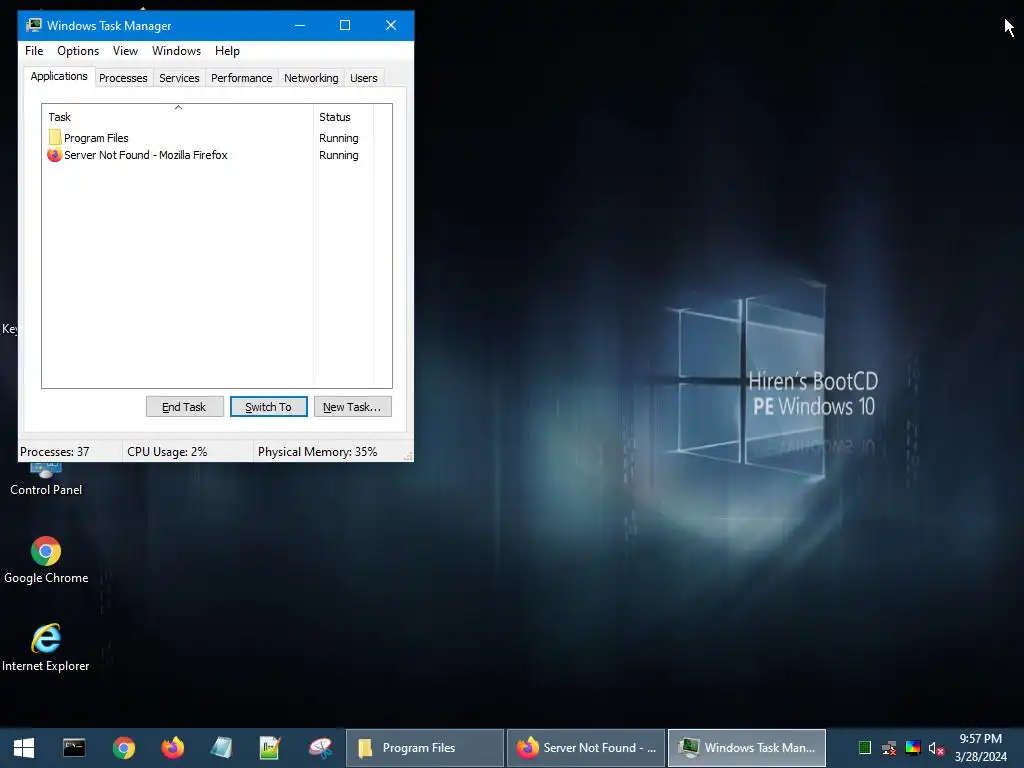Click the New Task... button
Screen dimensions: 1024x768
click(352, 407)
